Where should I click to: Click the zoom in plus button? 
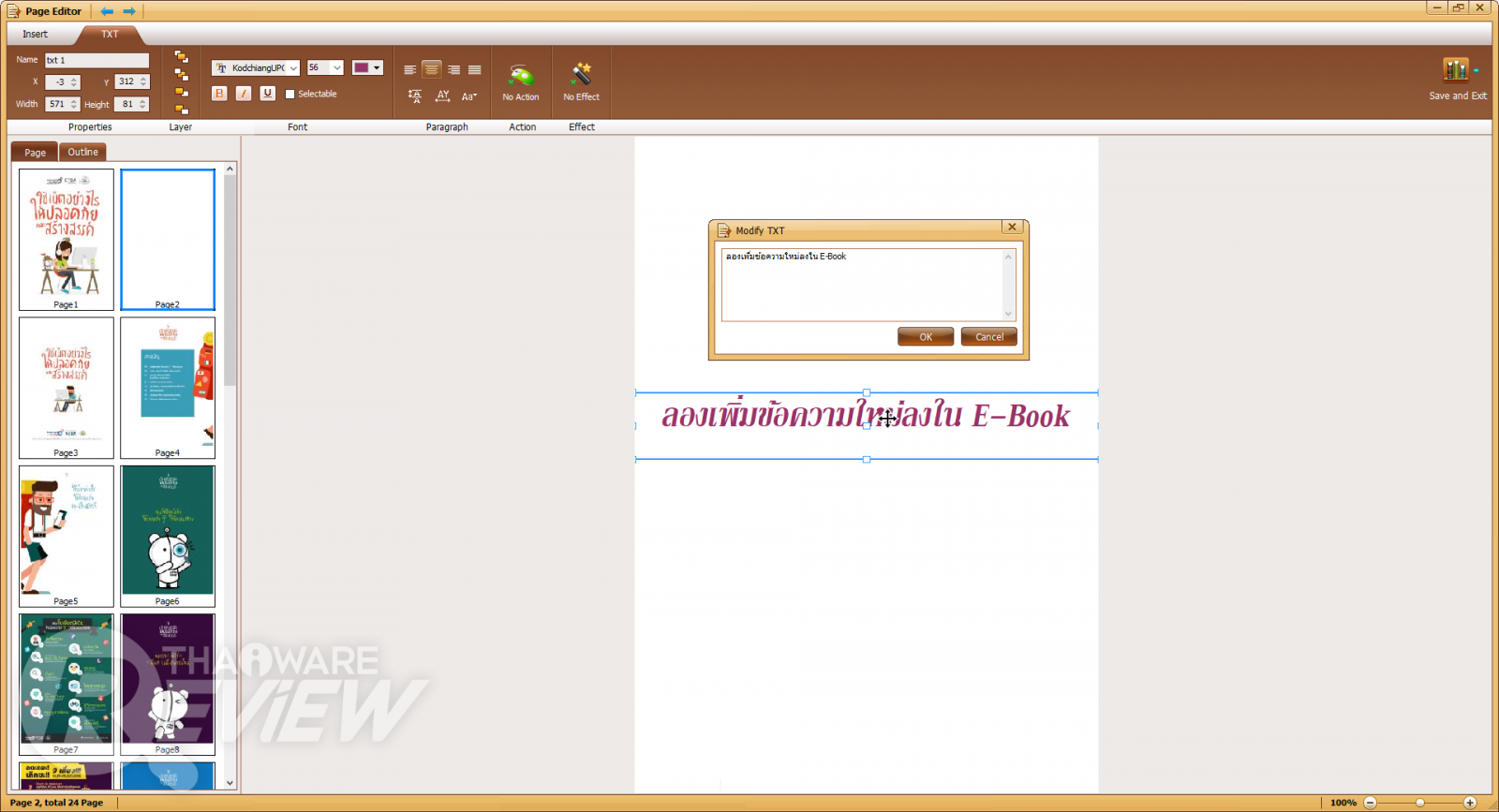1470,803
